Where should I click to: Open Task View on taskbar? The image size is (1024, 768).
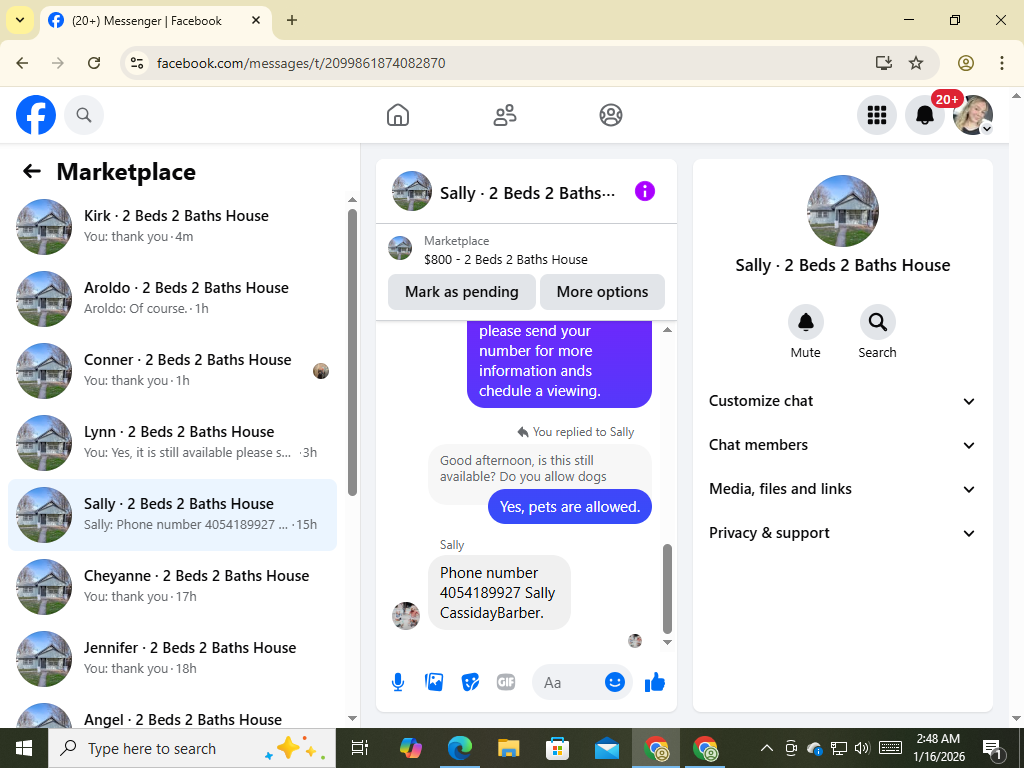(360, 748)
